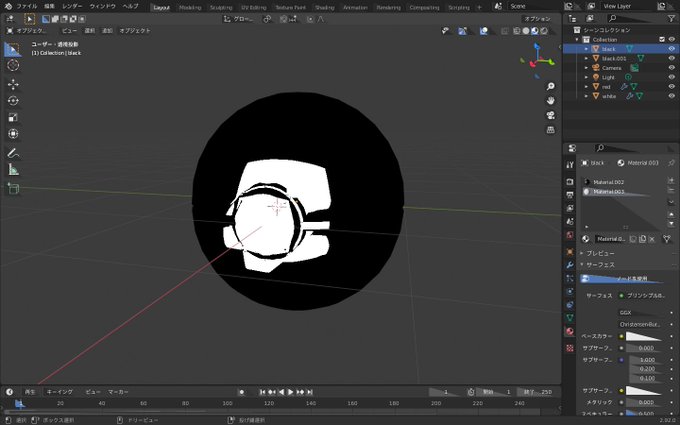Image resolution: width=680 pixels, height=425 pixels.
Task: Expand the black object in the outliner
Action: pyautogui.click(x=586, y=49)
